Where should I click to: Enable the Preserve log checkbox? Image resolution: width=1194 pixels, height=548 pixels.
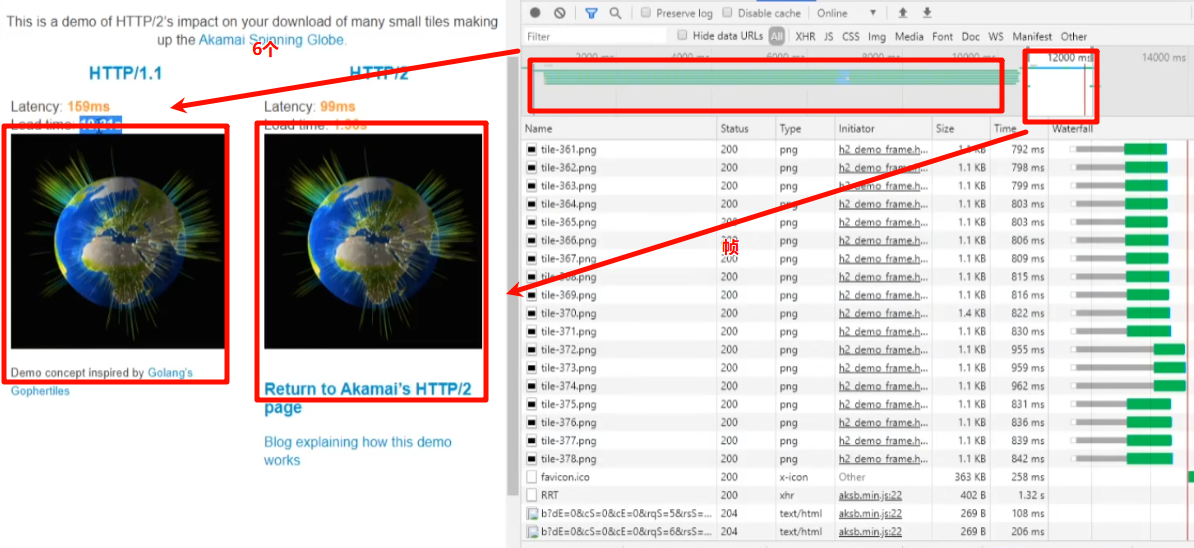click(646, 13)
